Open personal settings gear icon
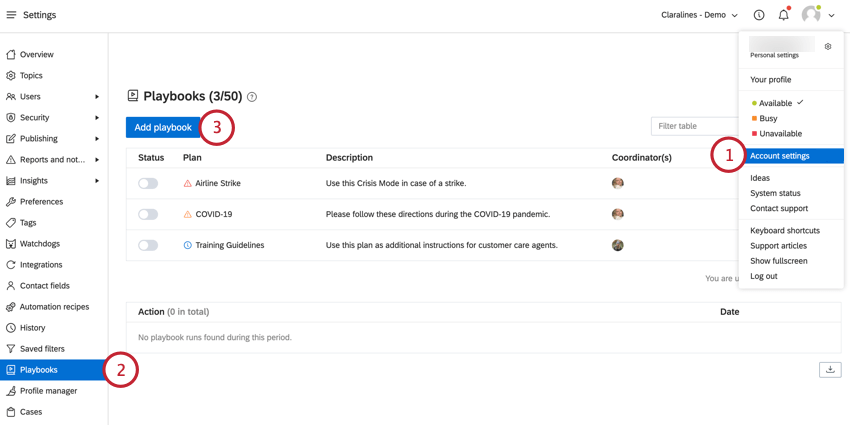Screen dimensions: 850x425 (x=828, y=47)
